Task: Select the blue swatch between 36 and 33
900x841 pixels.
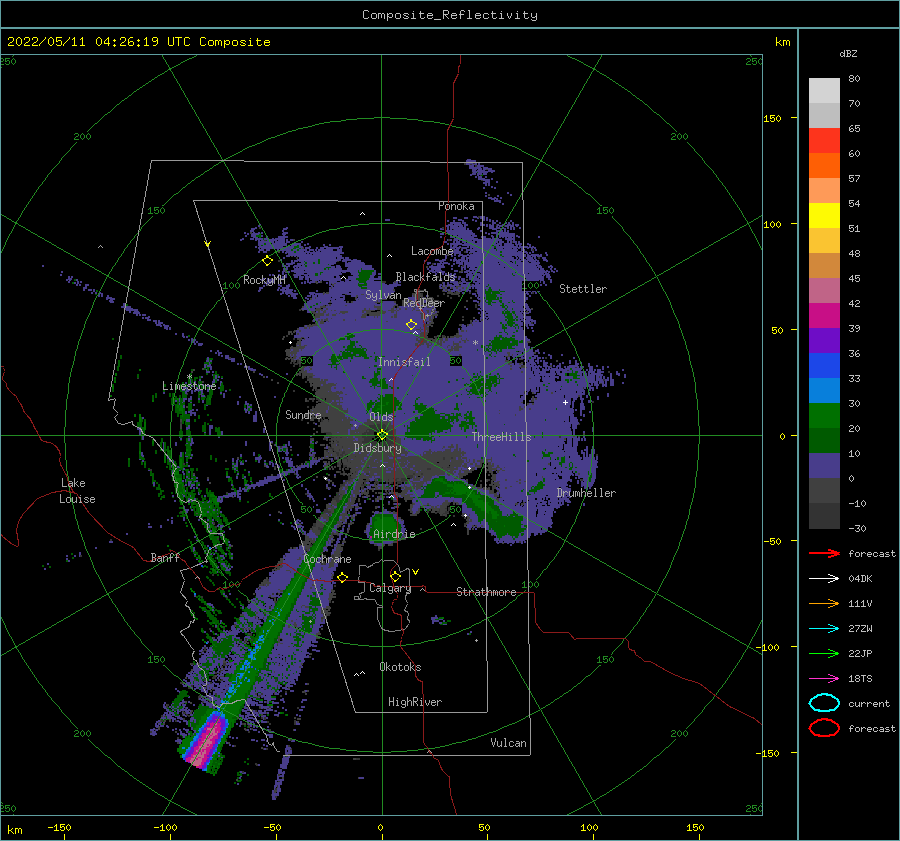Action: click(x=824, y=366)
